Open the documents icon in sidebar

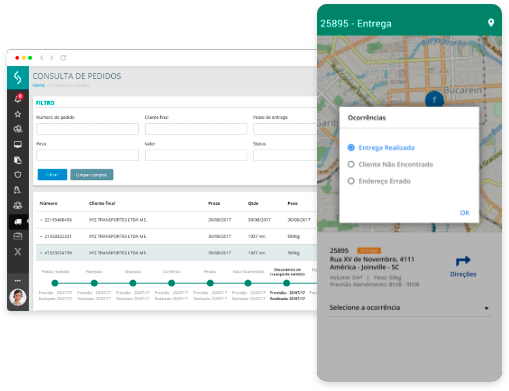(x=18, y=160)
